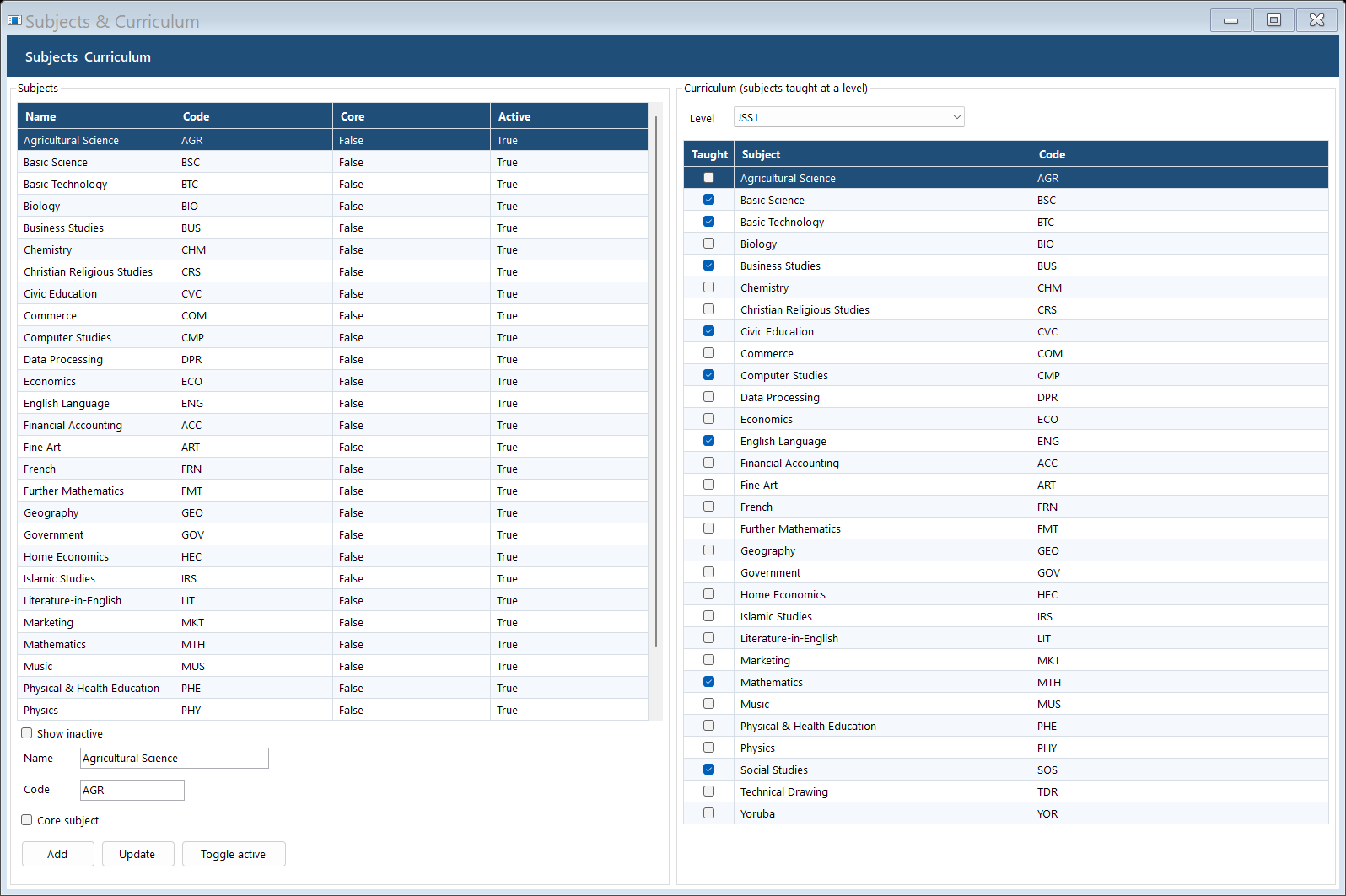This screenshot has height=896, width=1346.
Task: Uncheck Taught for Basic Science
Action: click(x=708, y=200)
